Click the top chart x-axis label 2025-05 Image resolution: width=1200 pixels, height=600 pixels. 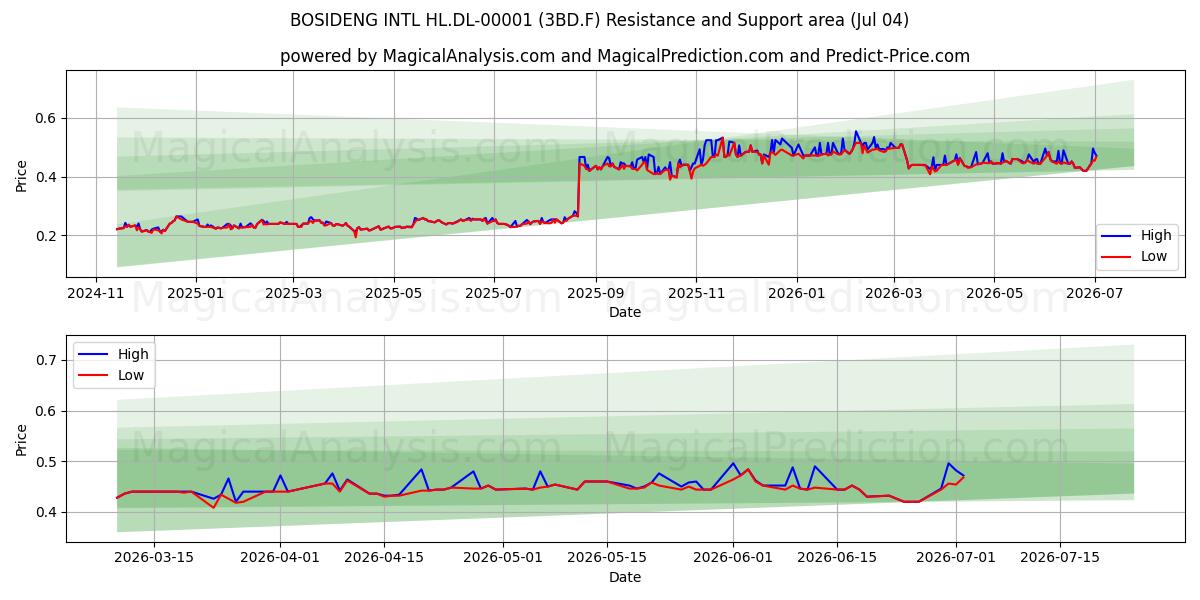coord(394,294)
